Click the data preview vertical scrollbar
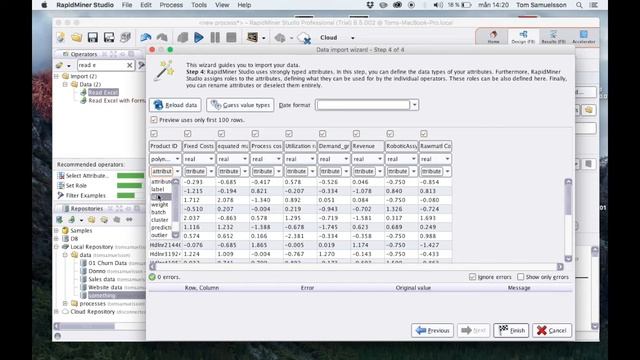The height and width of the screenshot is (360, 640). (x=568, y=220)
